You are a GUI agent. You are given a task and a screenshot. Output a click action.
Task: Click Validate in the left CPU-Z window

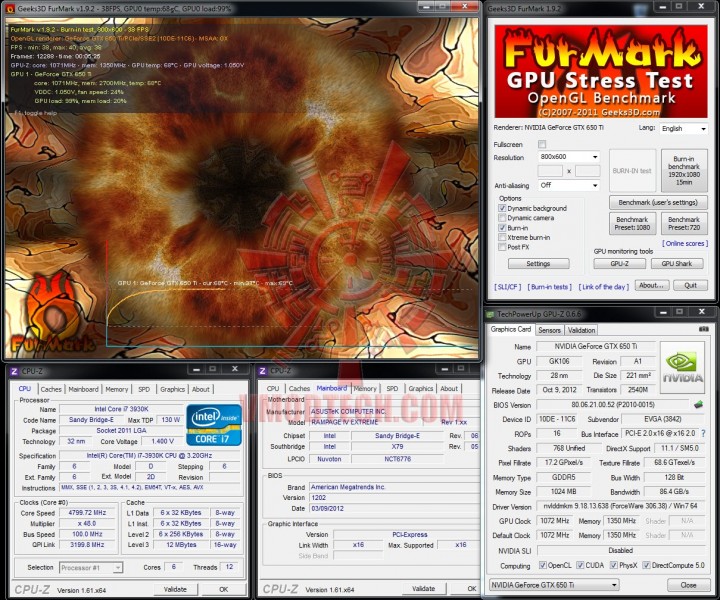pos(175,589)
